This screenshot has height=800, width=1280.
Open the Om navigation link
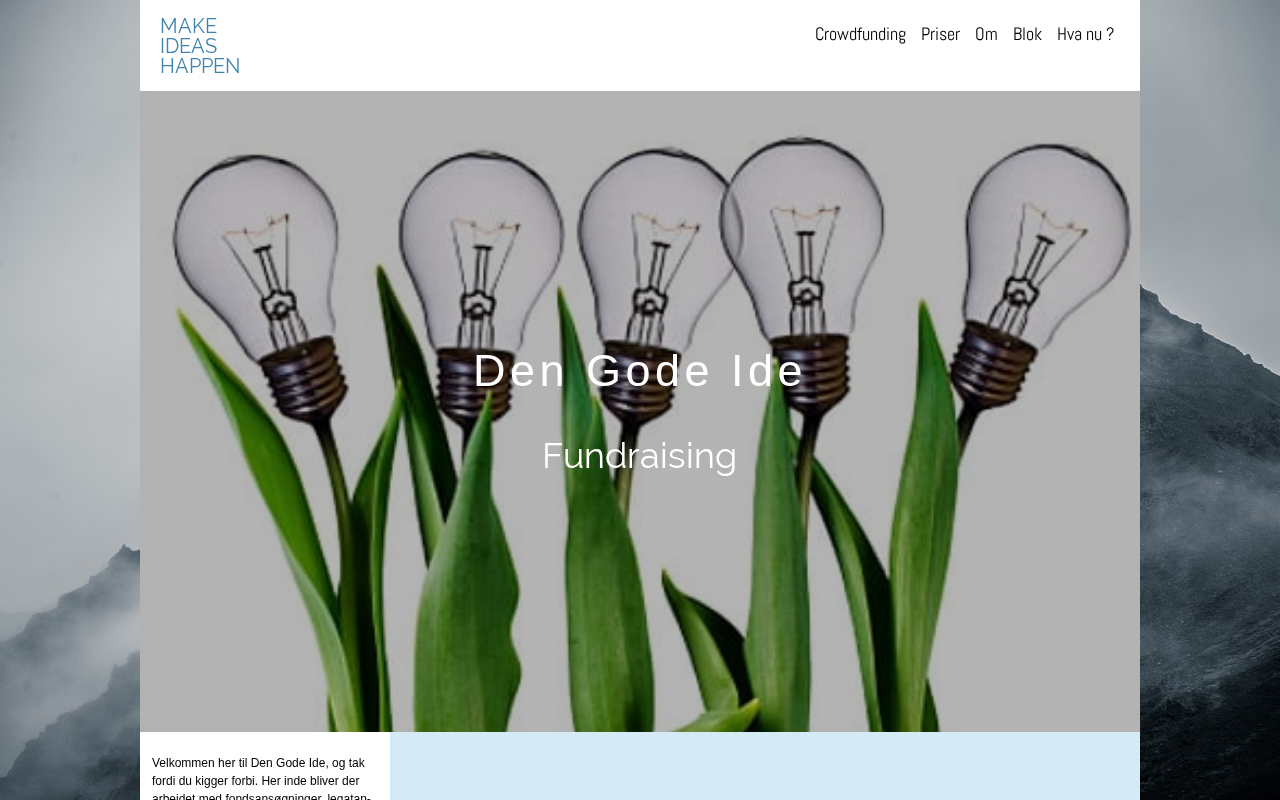[986, 34]
